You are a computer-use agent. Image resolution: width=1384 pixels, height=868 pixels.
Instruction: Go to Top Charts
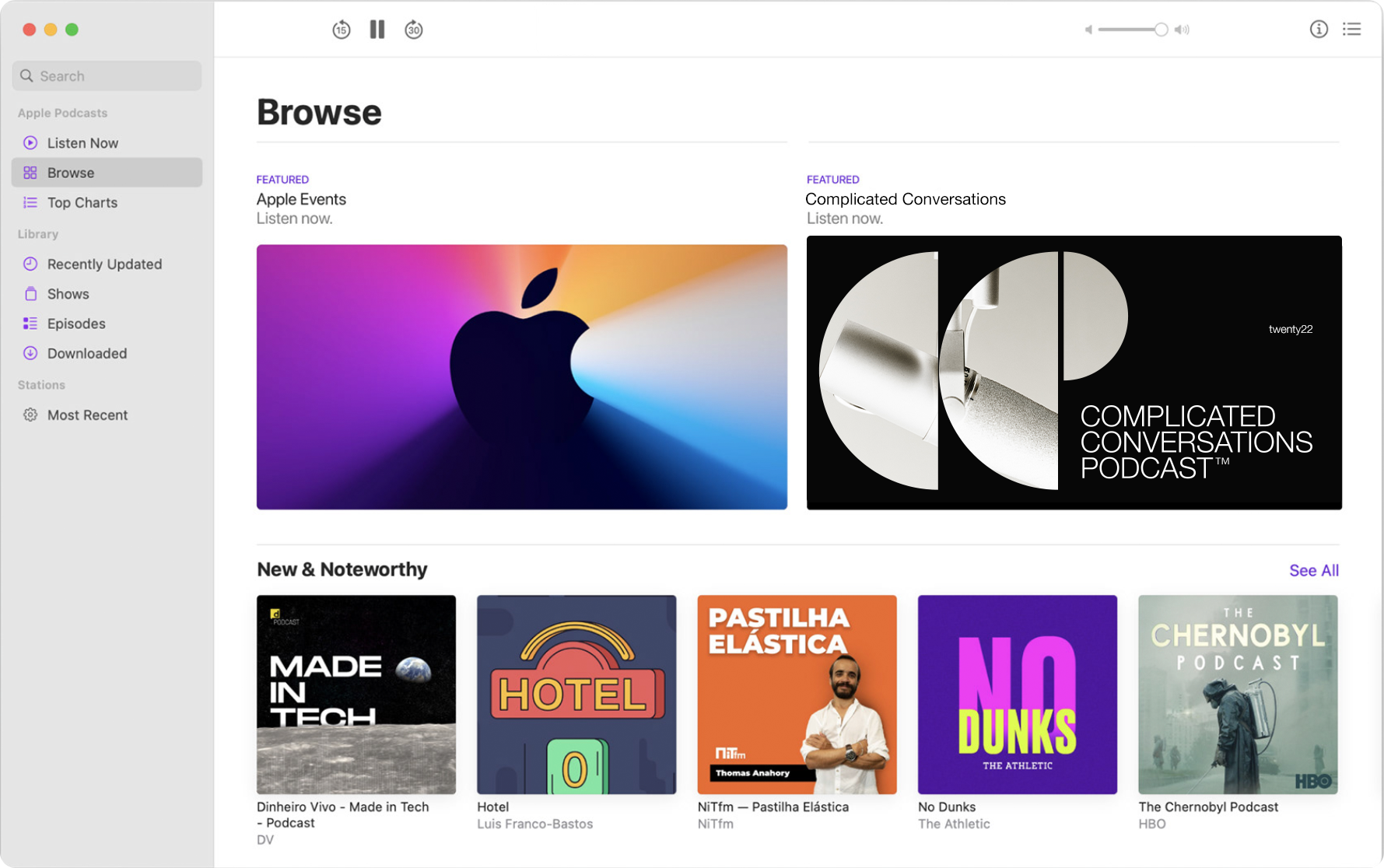coord(107,202)
